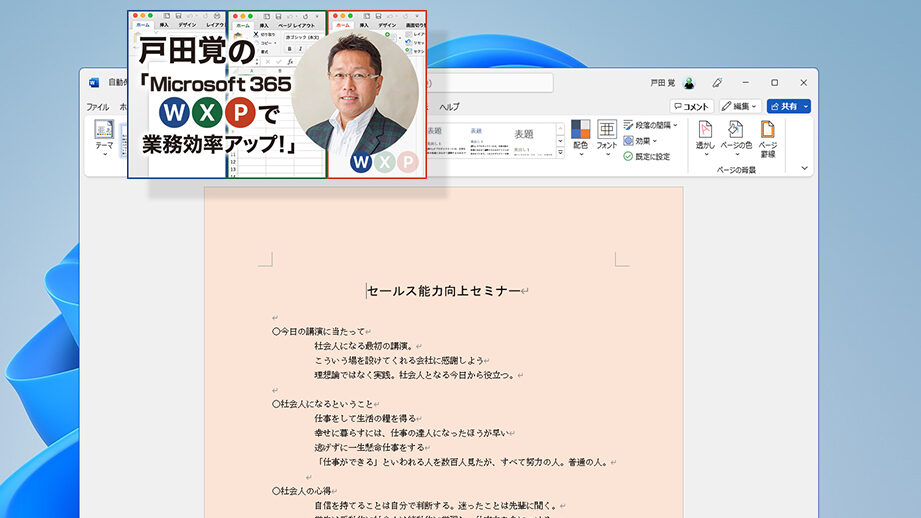The image size is (921, 518).
Task: Click the line starting 幸せに暮らすには
Action: [411, 433]
